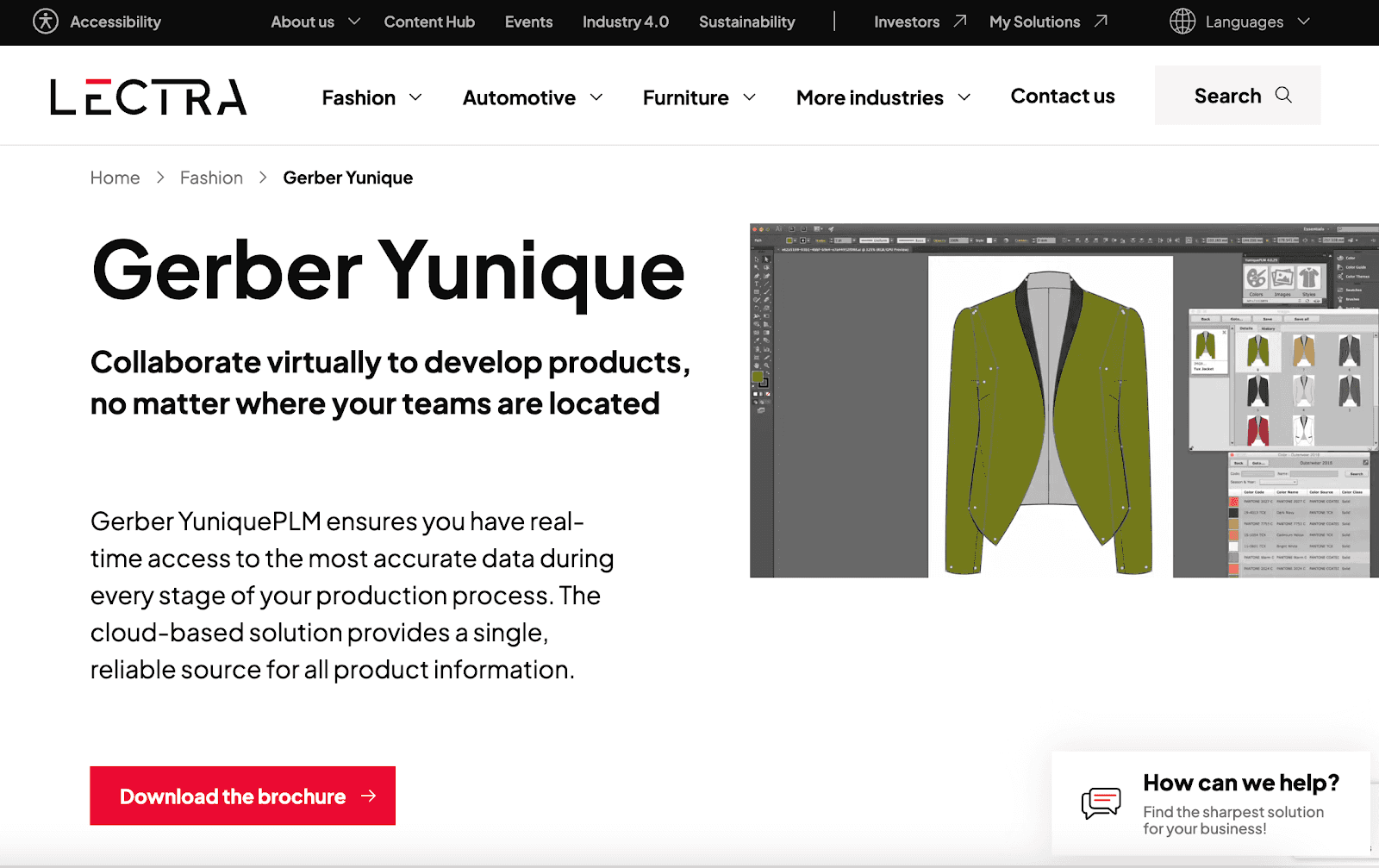
Task: Open the Industry 4.0 page
Action: (x=626, y=22)
